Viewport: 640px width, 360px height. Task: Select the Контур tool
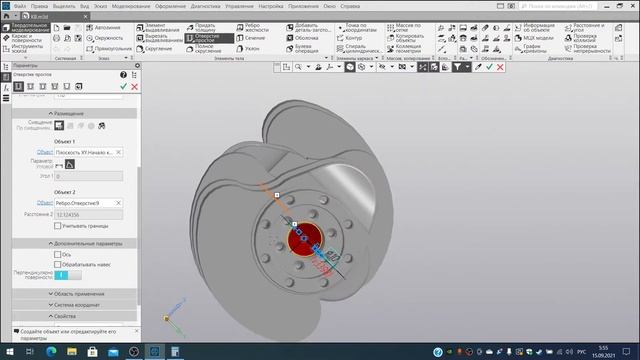coord(349,38)
